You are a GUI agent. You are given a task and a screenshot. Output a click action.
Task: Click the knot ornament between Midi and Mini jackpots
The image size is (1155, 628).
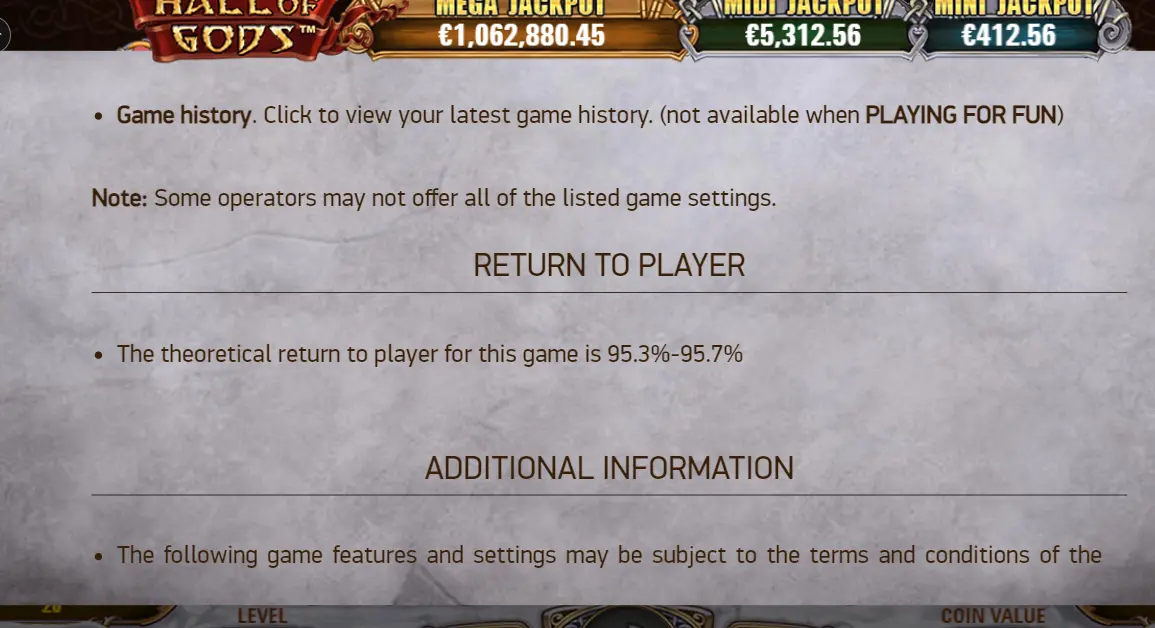coord(916,26)
